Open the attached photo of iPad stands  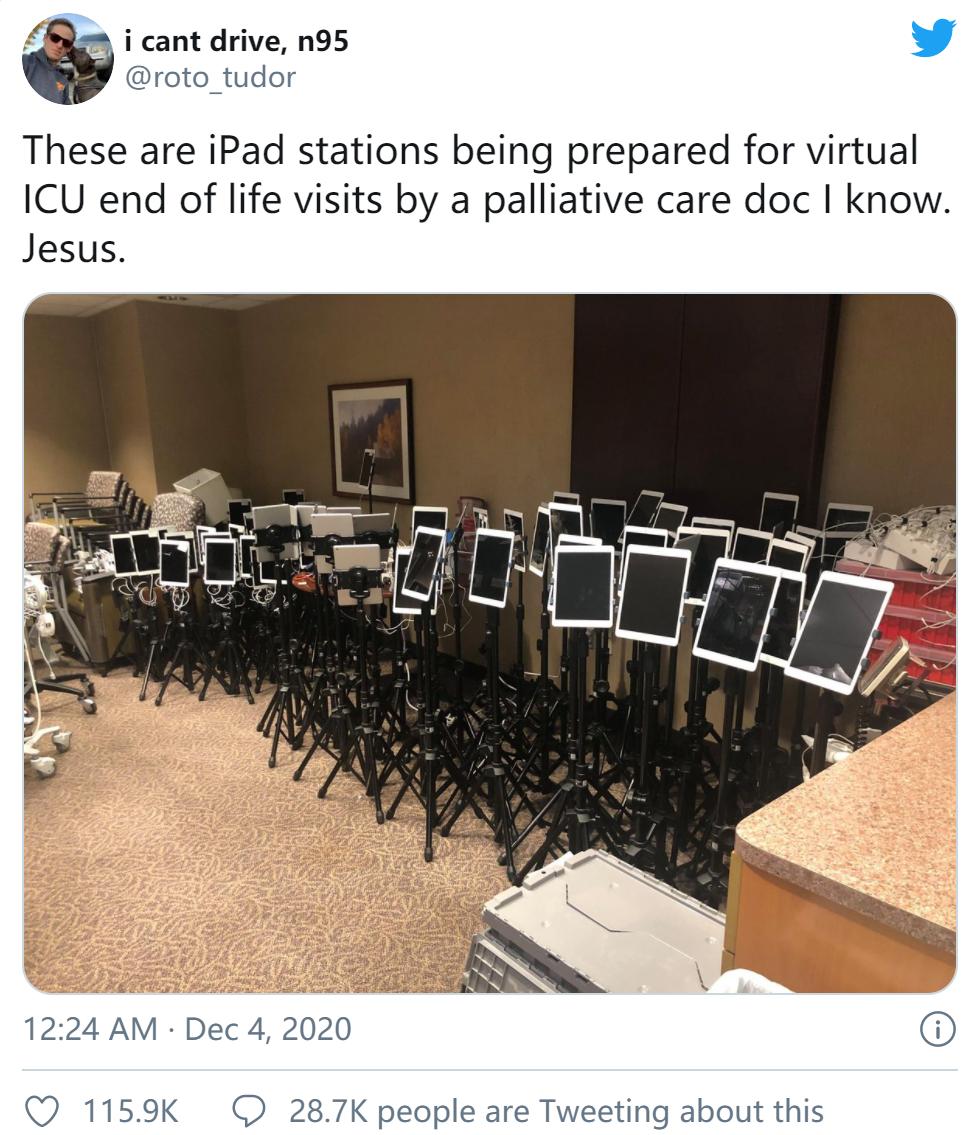point(490,643)
